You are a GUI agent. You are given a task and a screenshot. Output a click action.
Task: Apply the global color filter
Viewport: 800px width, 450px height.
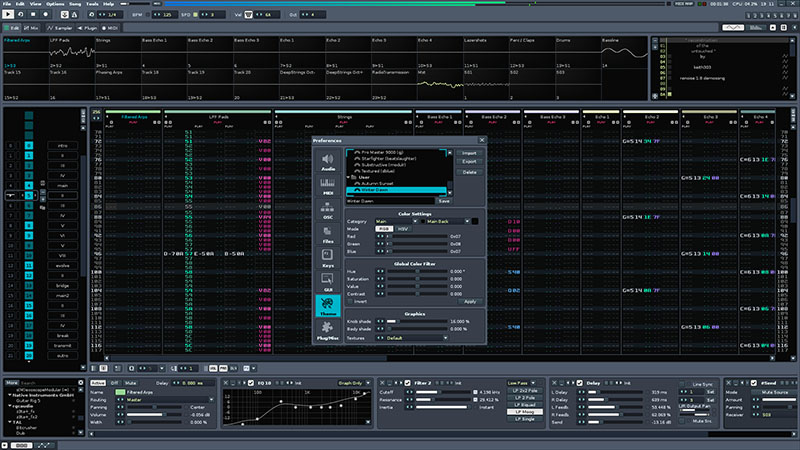[470, 302]
